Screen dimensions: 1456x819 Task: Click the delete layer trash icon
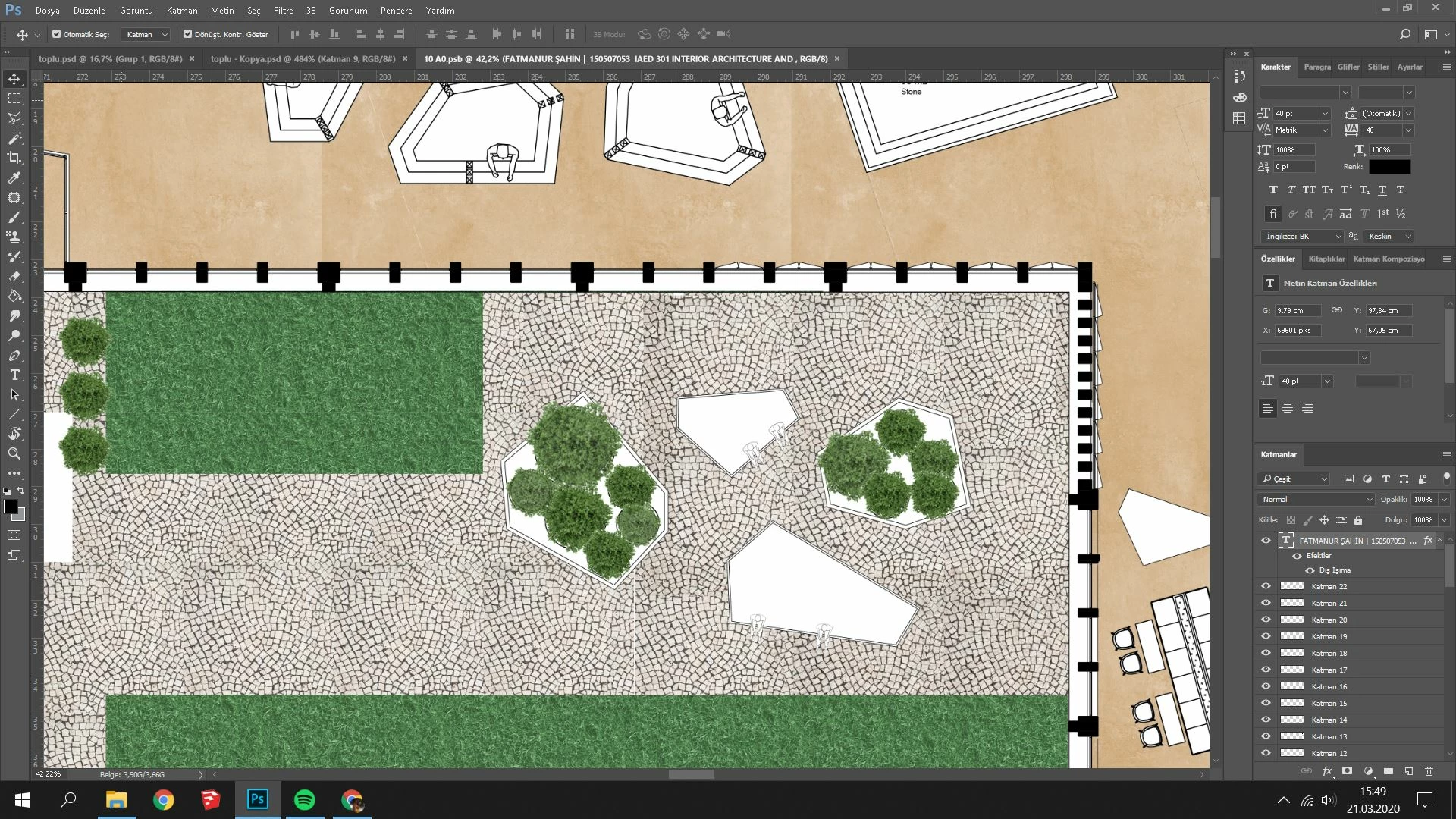pyautogui.click(x=1429, y=771)
